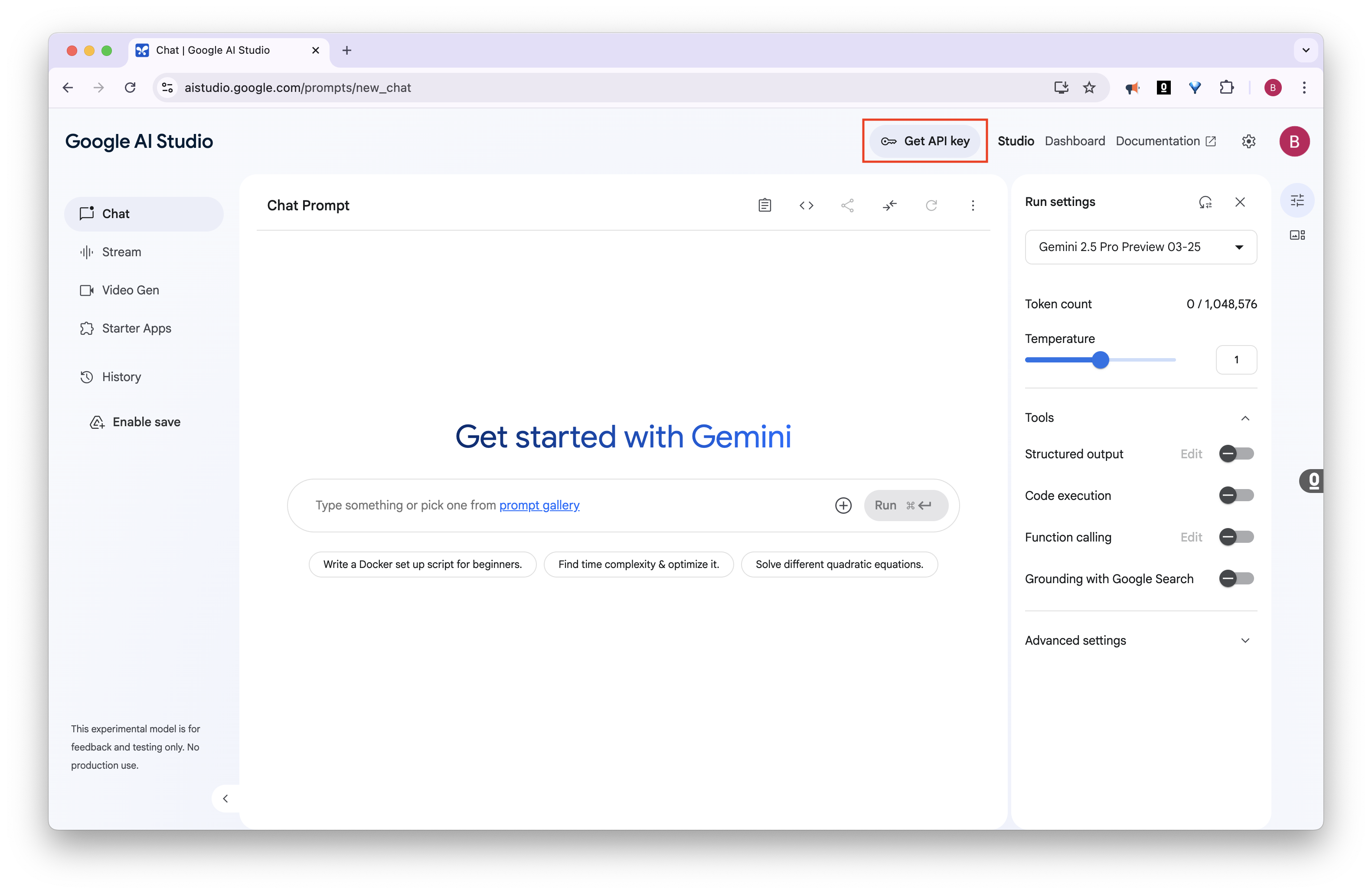The height and width of the screenshot is (894, 1372).
Task: Open a new browser tab
Action: point(346,50)
